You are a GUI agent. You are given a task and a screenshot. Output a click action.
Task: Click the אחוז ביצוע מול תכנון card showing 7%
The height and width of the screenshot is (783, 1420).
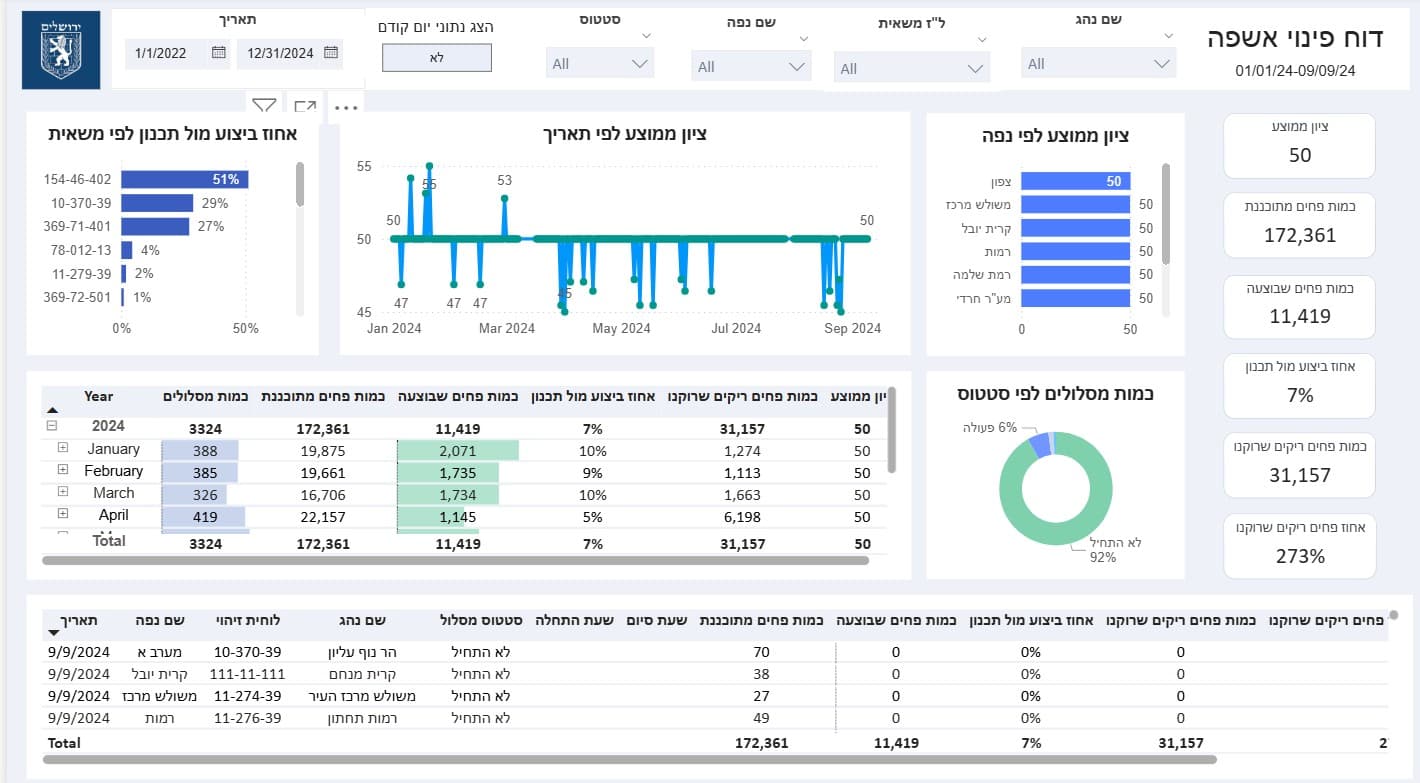click(x=1299, y=386)
